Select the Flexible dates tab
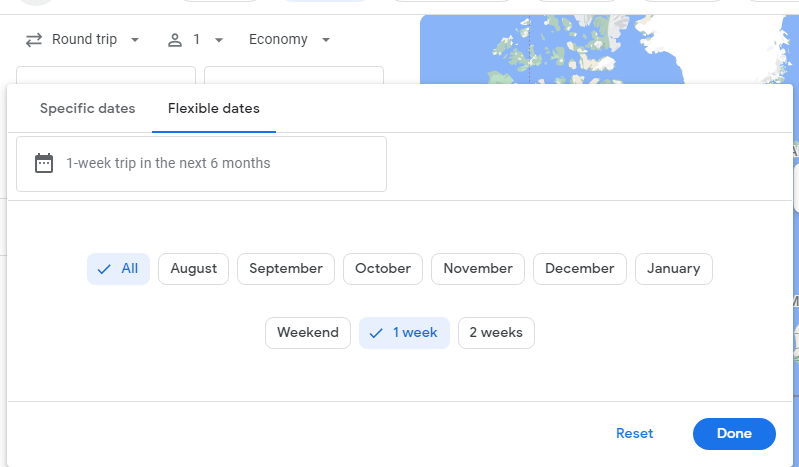 tap(214, 109)
